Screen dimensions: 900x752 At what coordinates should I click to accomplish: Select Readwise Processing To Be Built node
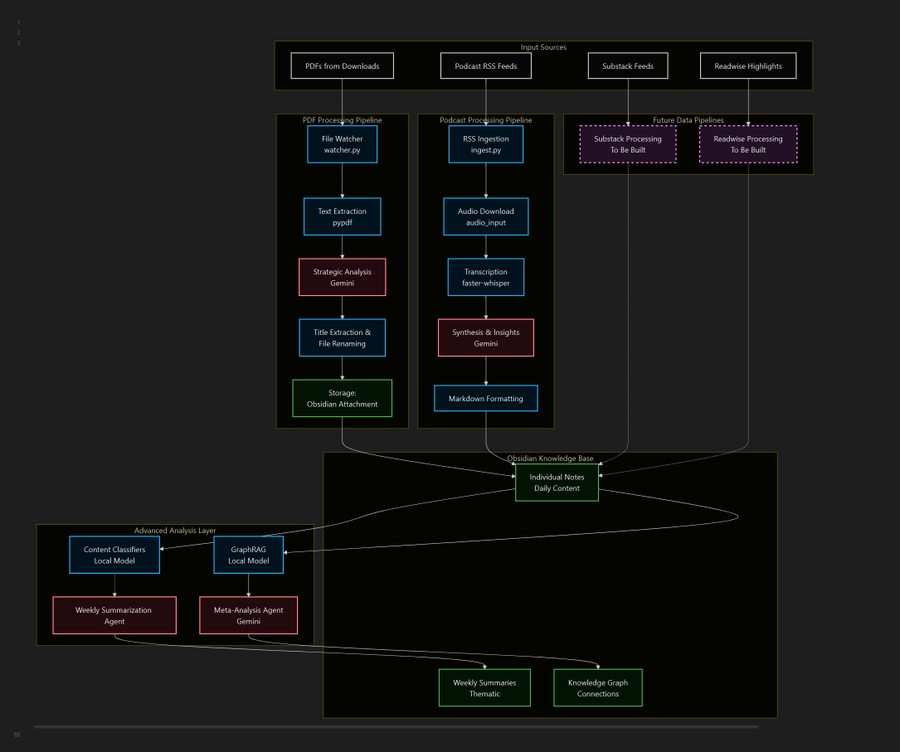pyautogui.click(x=748, y=144)
